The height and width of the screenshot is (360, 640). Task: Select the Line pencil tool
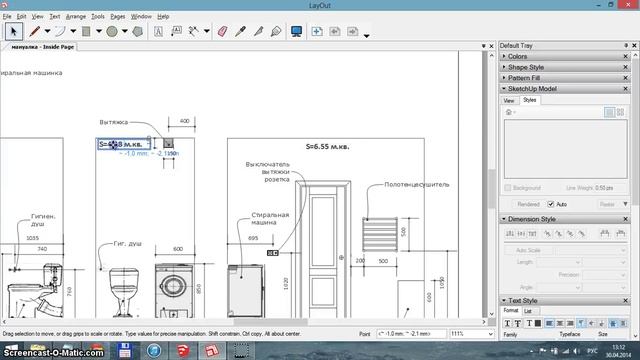tap(35, 31)
